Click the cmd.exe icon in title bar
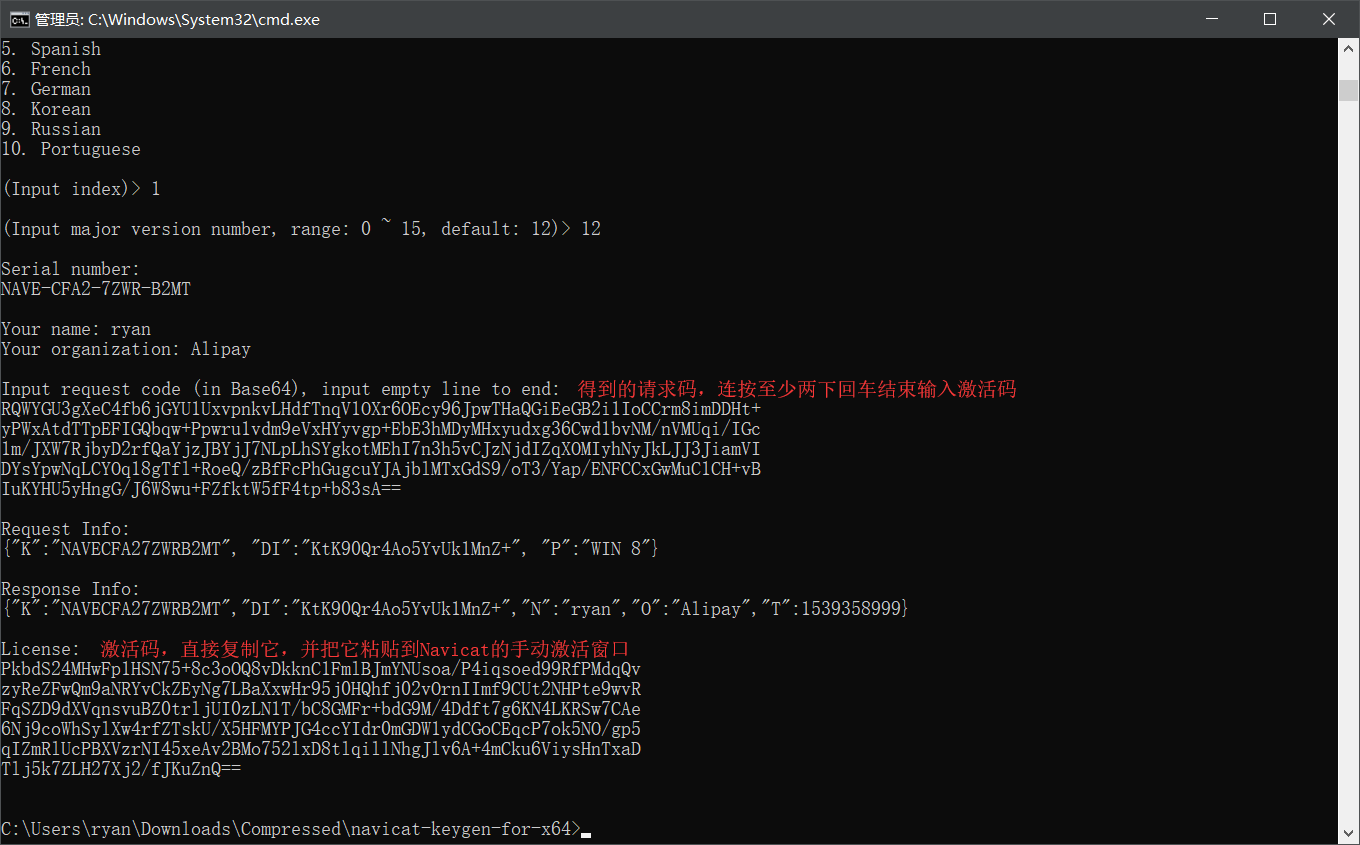Screen dimensions: 1360x845 tap(18, 19)
